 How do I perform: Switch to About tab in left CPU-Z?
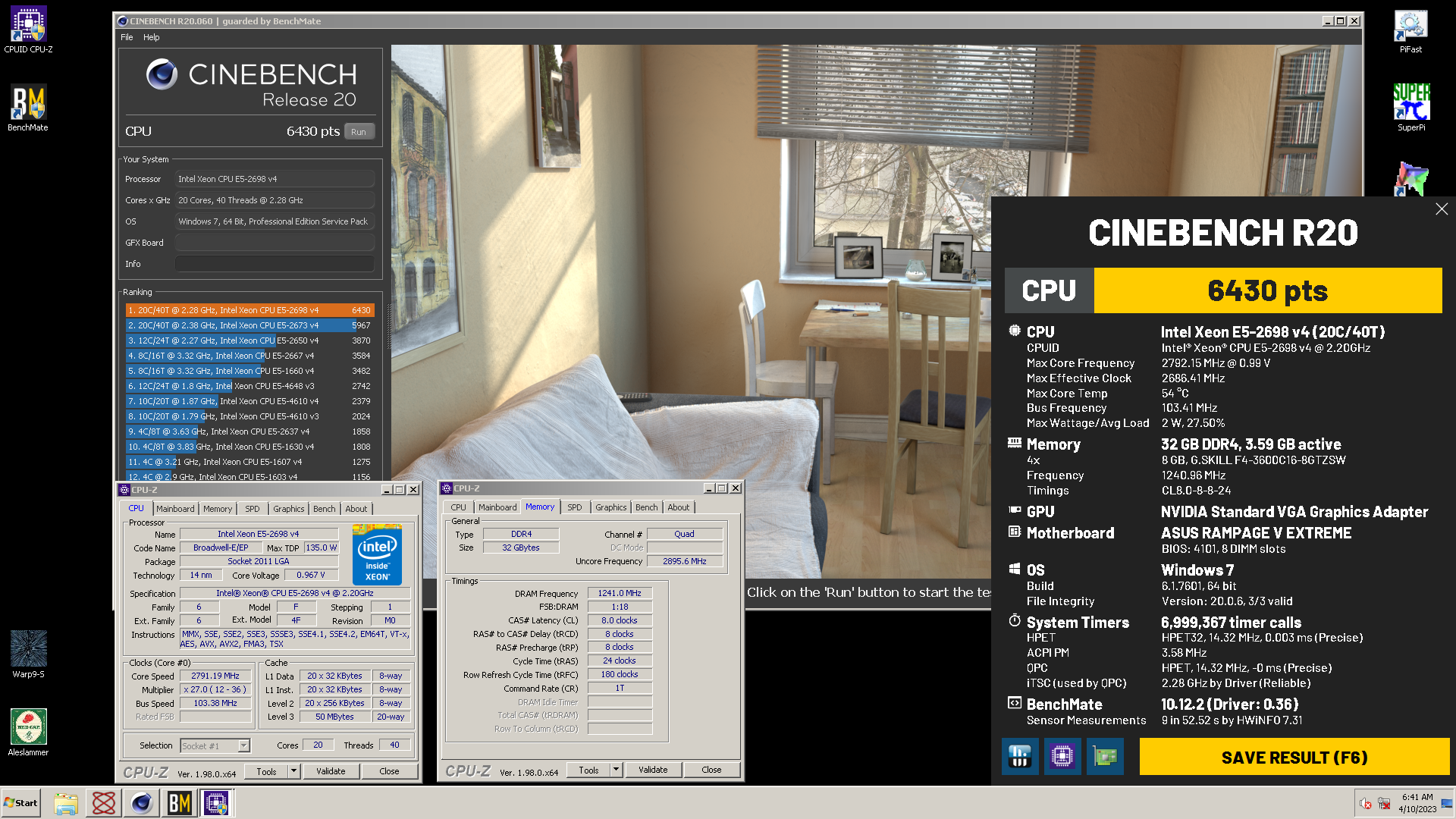356,509
